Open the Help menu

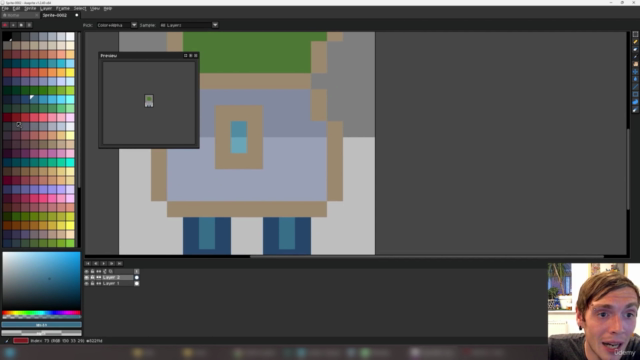[x=107, y=9]
